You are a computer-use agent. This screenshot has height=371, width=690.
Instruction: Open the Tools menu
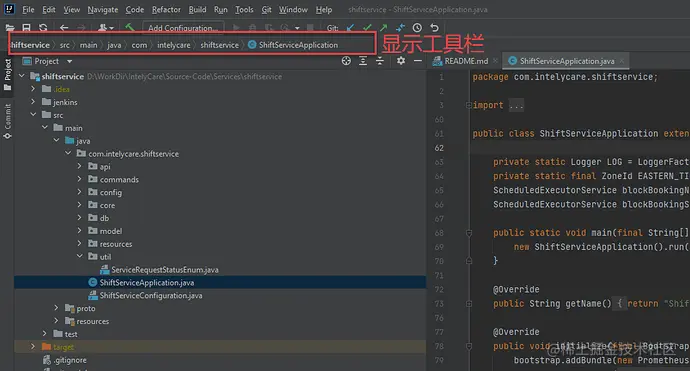[x=244, y=9]
